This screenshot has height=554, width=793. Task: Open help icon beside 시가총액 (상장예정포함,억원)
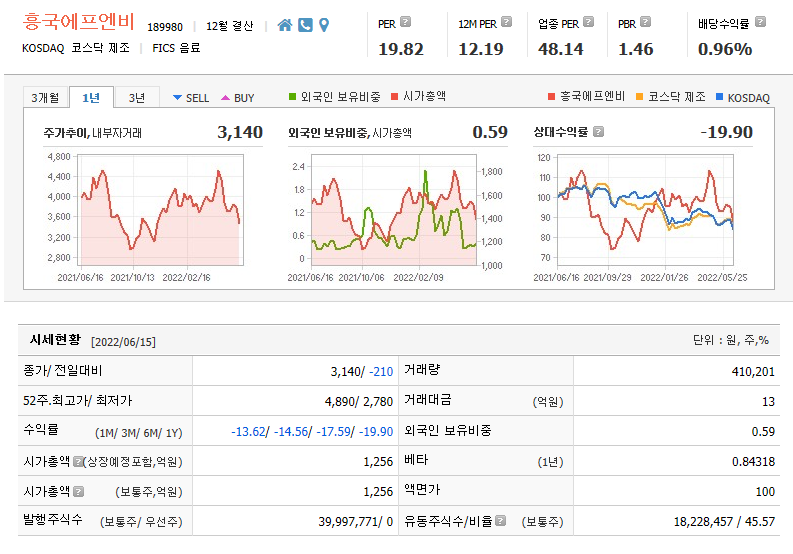tap(78, 461)
